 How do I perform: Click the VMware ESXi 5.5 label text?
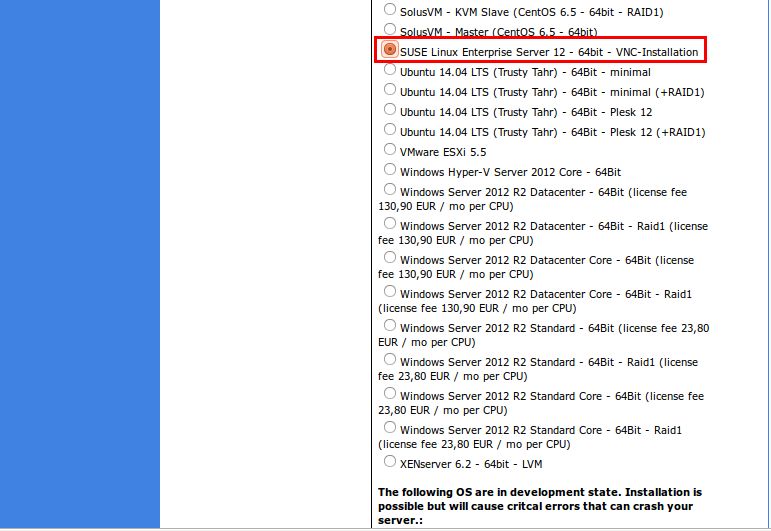(x=443, y=152)
